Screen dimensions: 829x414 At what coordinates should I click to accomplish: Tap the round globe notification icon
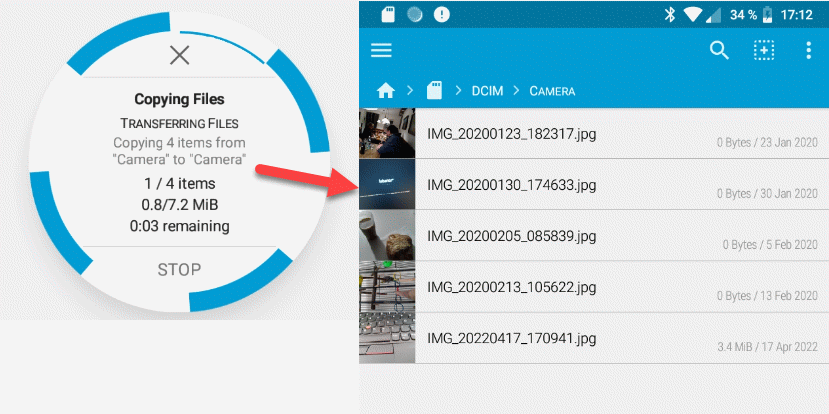pos(415,15)
